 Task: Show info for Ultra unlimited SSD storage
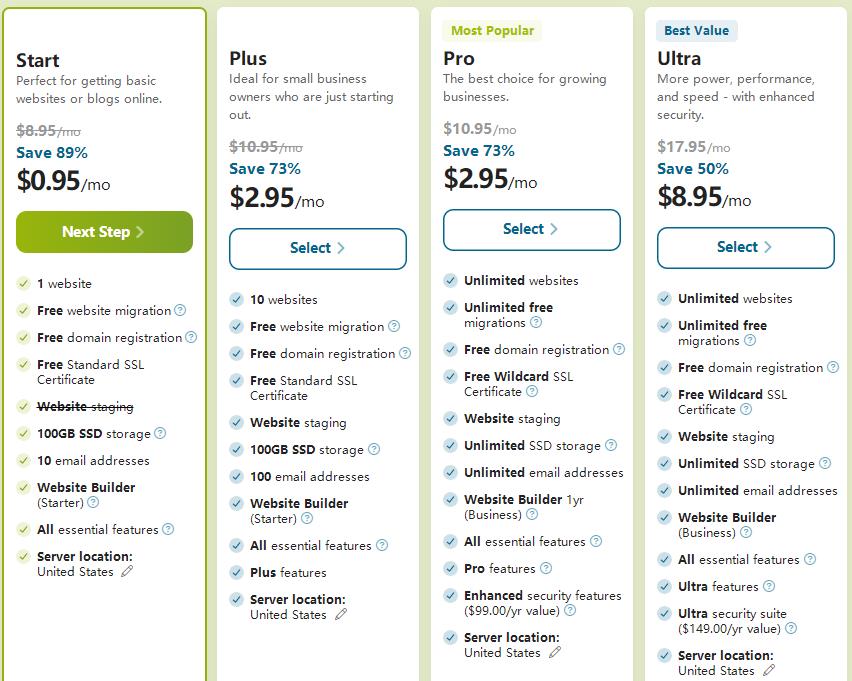click(x=825, y=464)
